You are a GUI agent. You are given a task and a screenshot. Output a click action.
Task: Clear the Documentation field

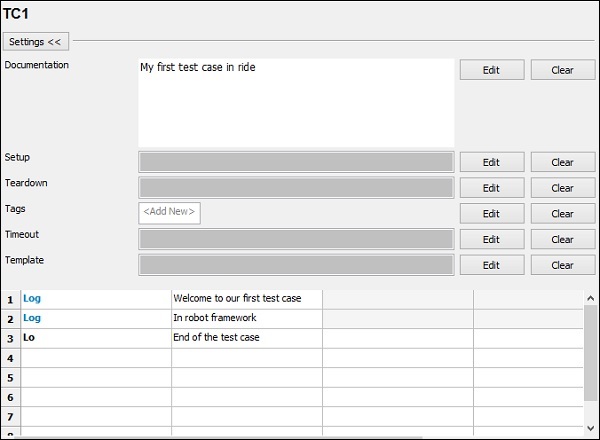tap(562, 70)
